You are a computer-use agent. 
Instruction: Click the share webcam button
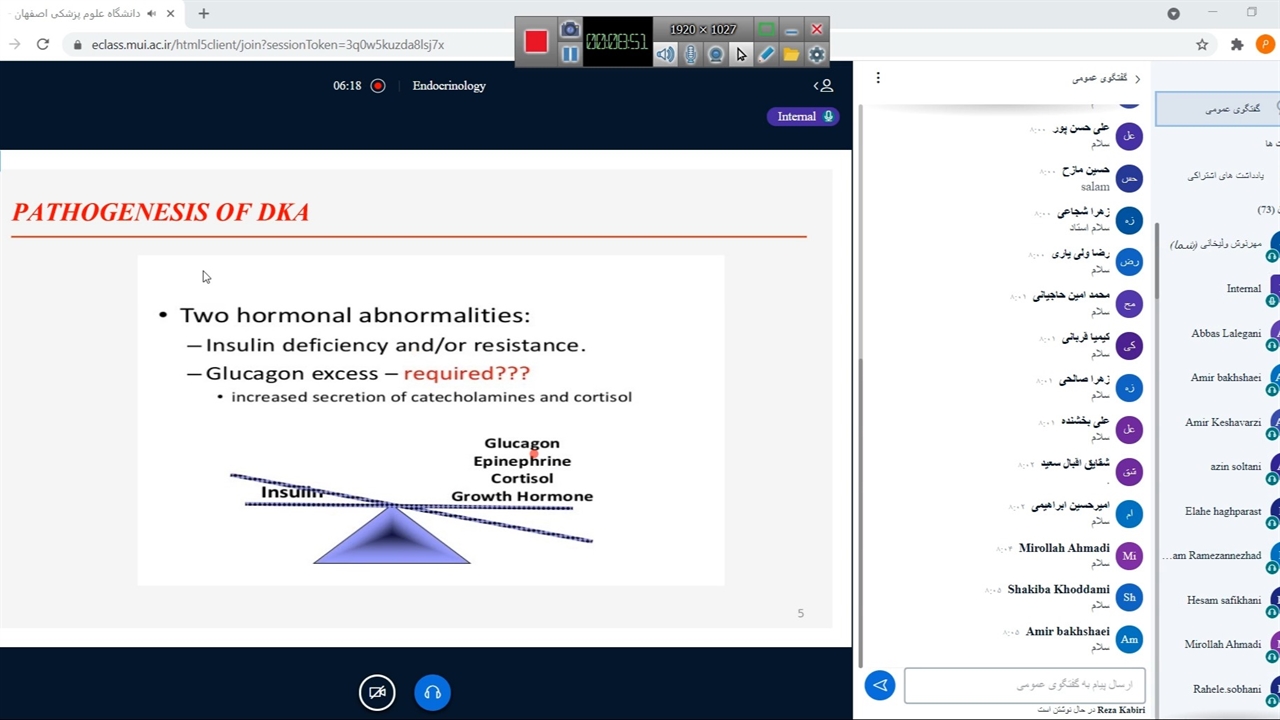tap(377, 692)
